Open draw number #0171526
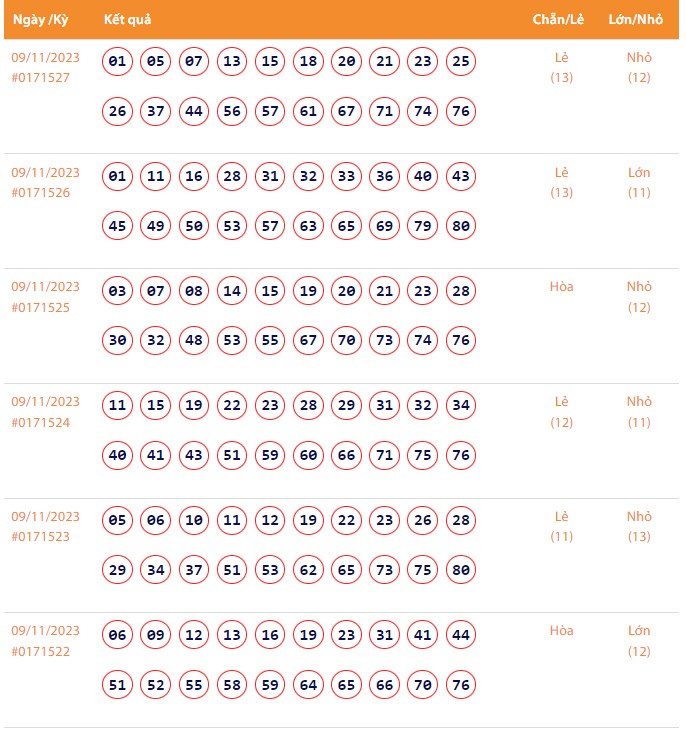This screenshot has height=731, width=686. pyautogui.click(x=41, y=193)
